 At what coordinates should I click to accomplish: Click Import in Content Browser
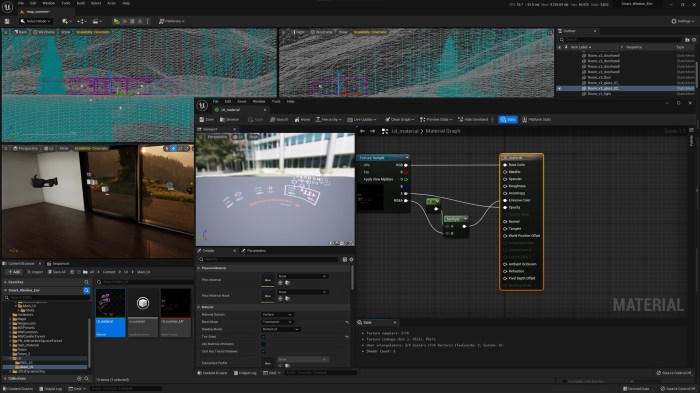coord(35,272)
